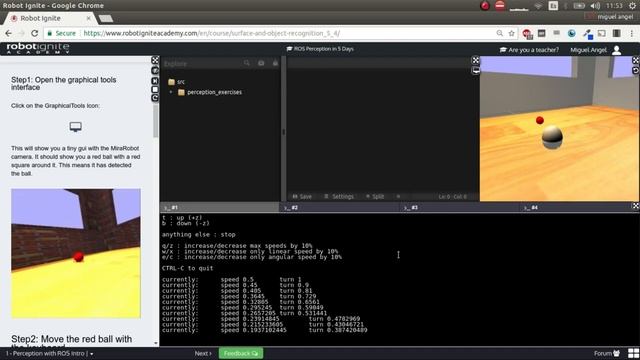This screenshot has width=640, height=360.
Task: Click the notebook vertical scrollbar
Action: [156, 121]
